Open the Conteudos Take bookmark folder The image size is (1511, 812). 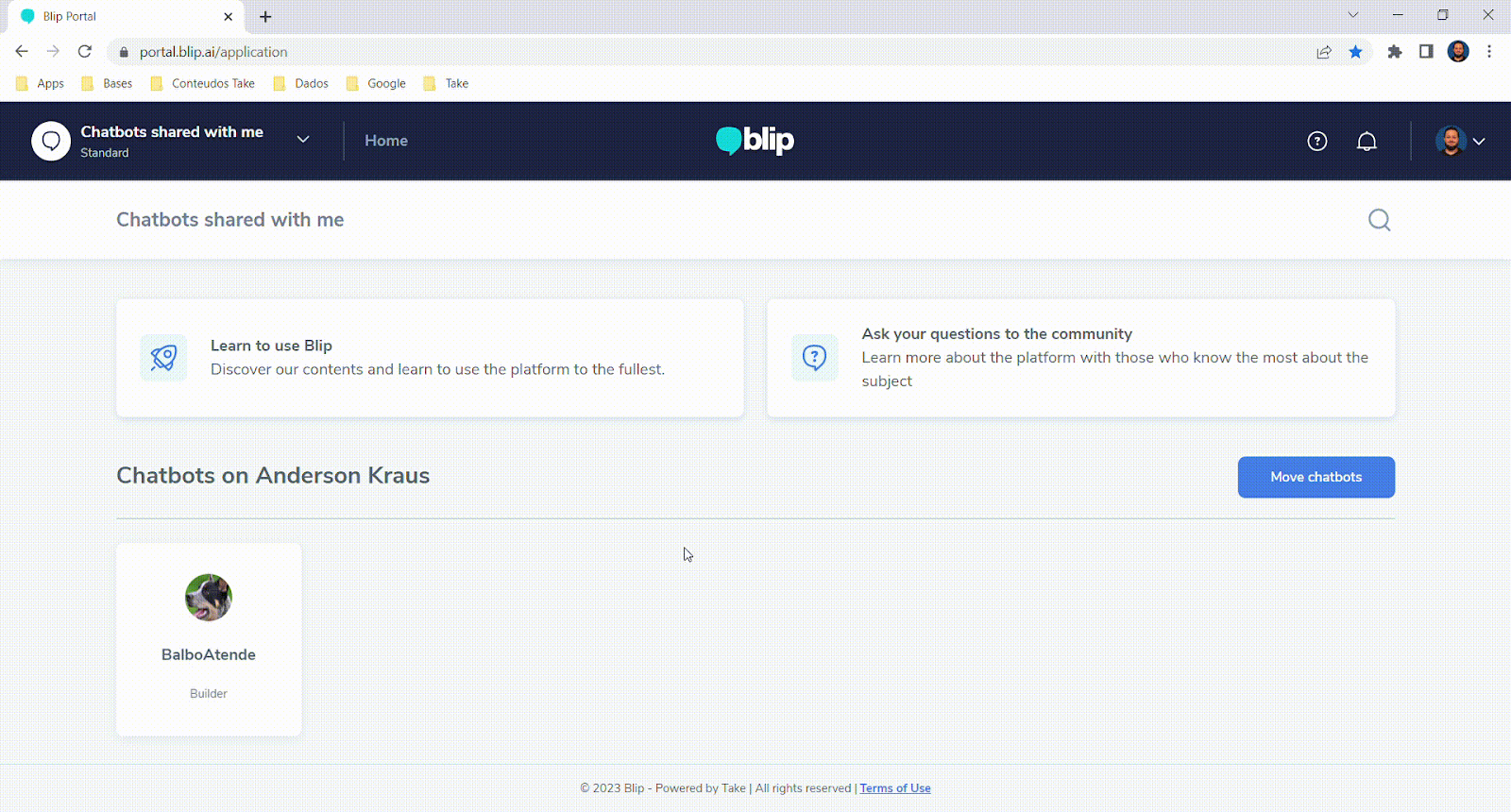click(203, 83)
